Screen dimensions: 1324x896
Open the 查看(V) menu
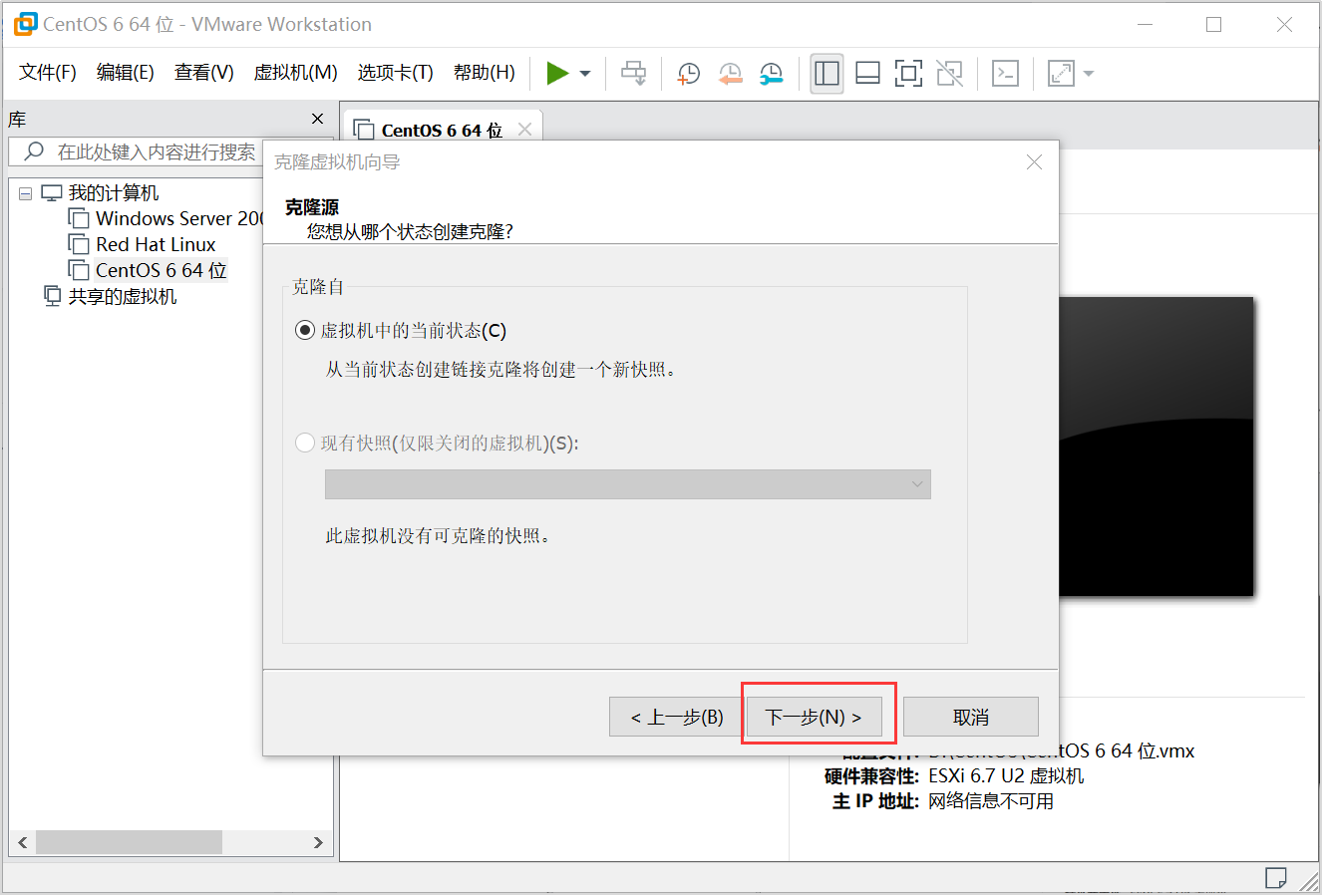(204, 72)
